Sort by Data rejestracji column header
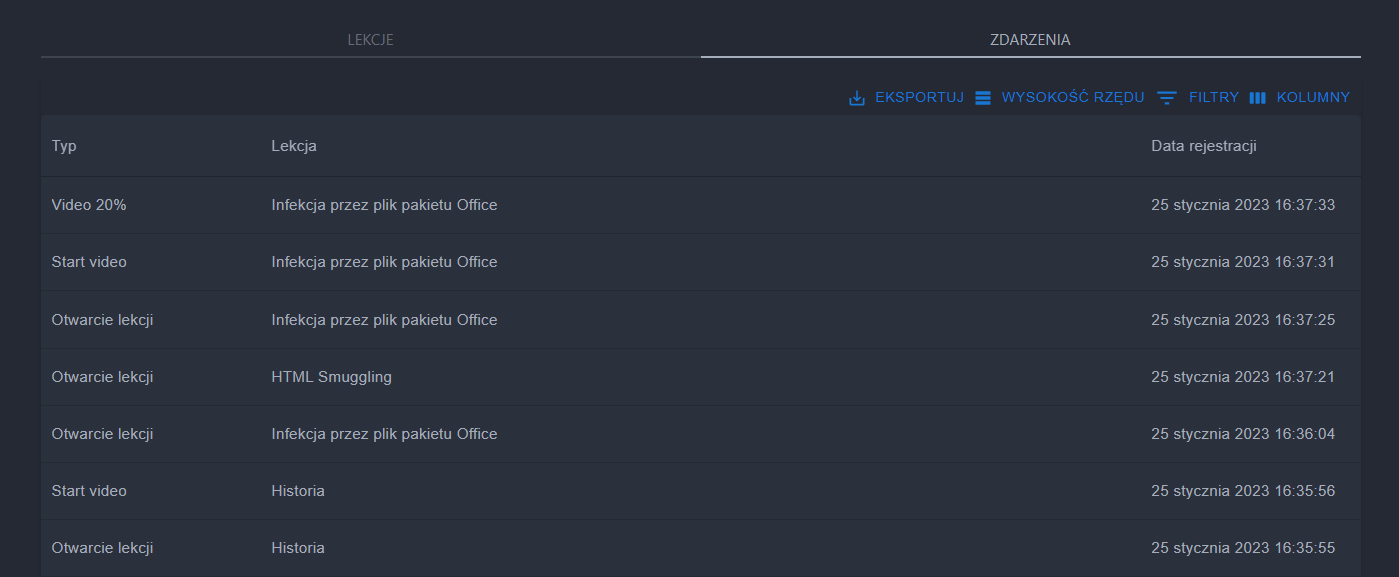Image resolution: width=1399 pixels, height=577 pixels. (1204, 146)
